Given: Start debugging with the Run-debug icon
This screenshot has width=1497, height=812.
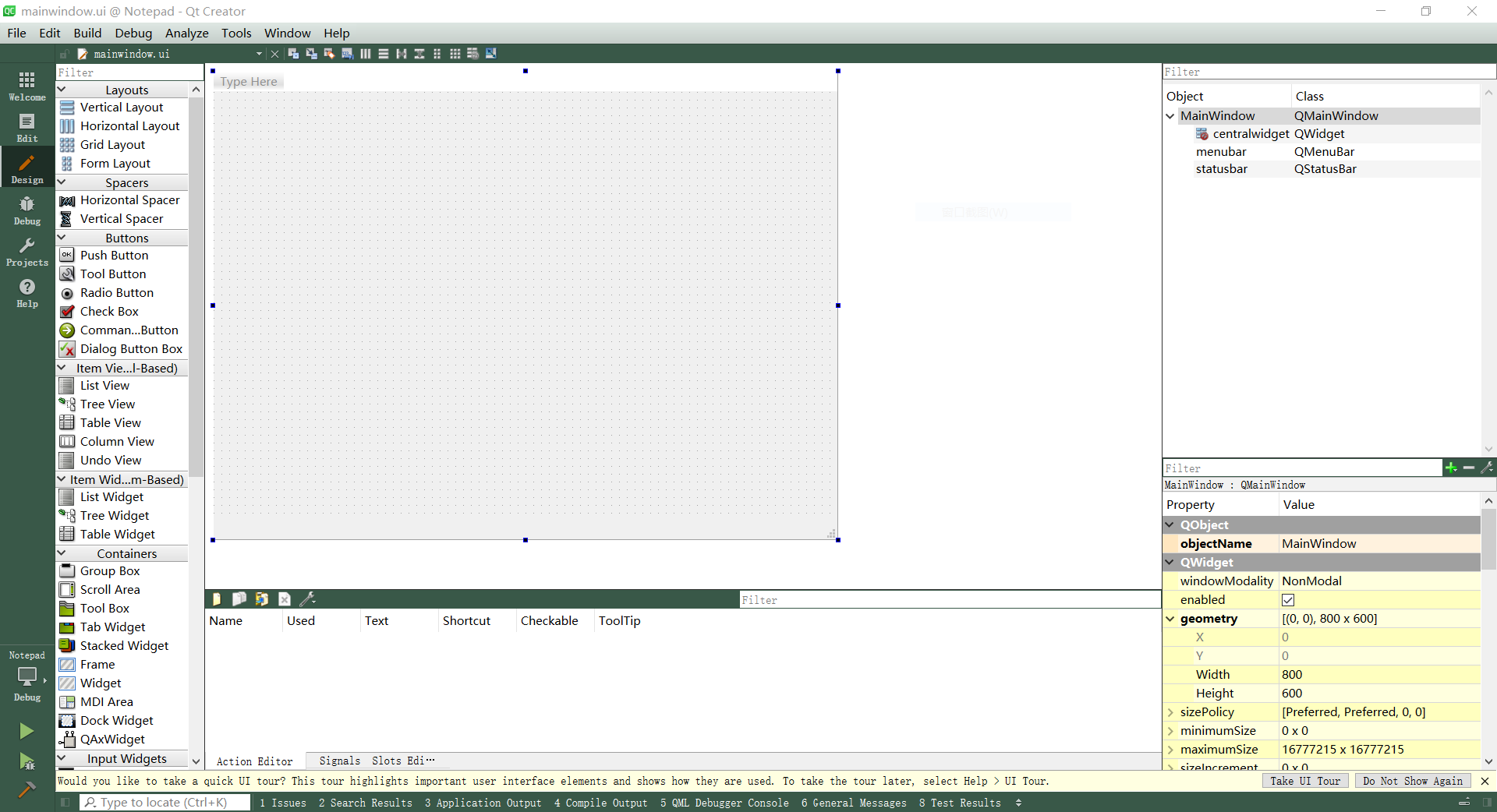Looking at the screenshot, I should (27, 761).
